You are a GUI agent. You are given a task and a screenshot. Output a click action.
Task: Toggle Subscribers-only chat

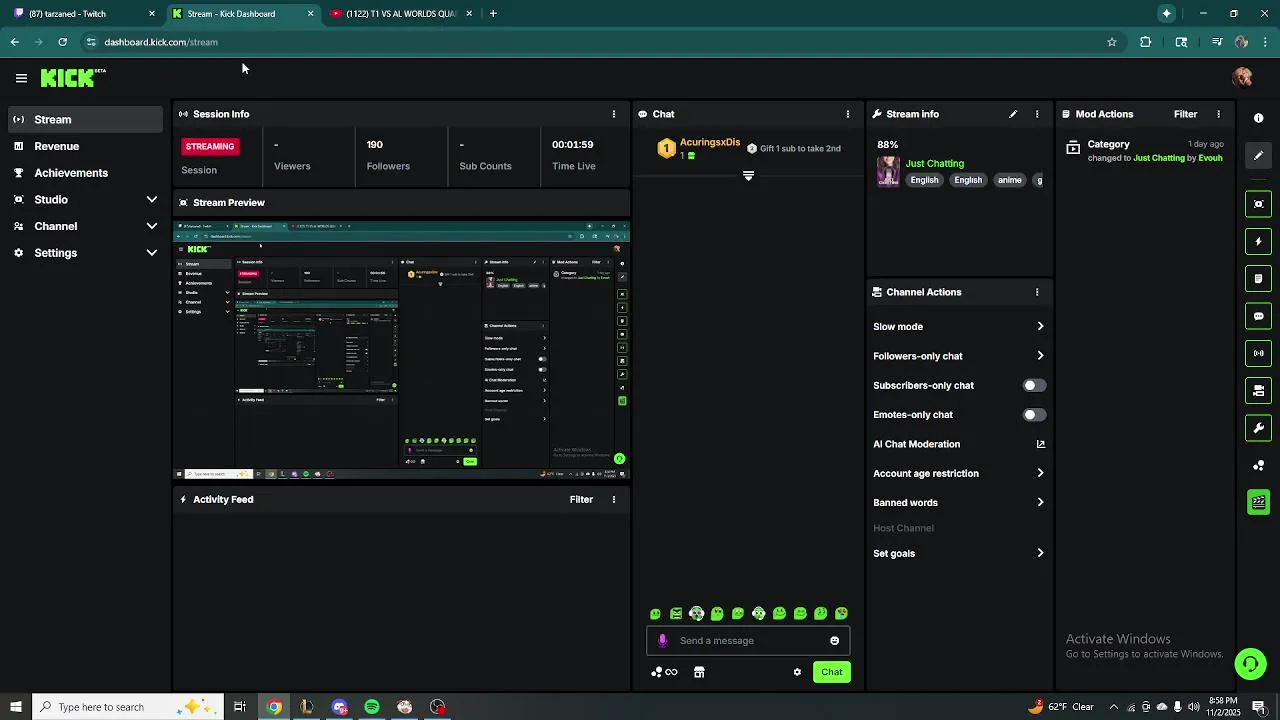point(1034,385)
